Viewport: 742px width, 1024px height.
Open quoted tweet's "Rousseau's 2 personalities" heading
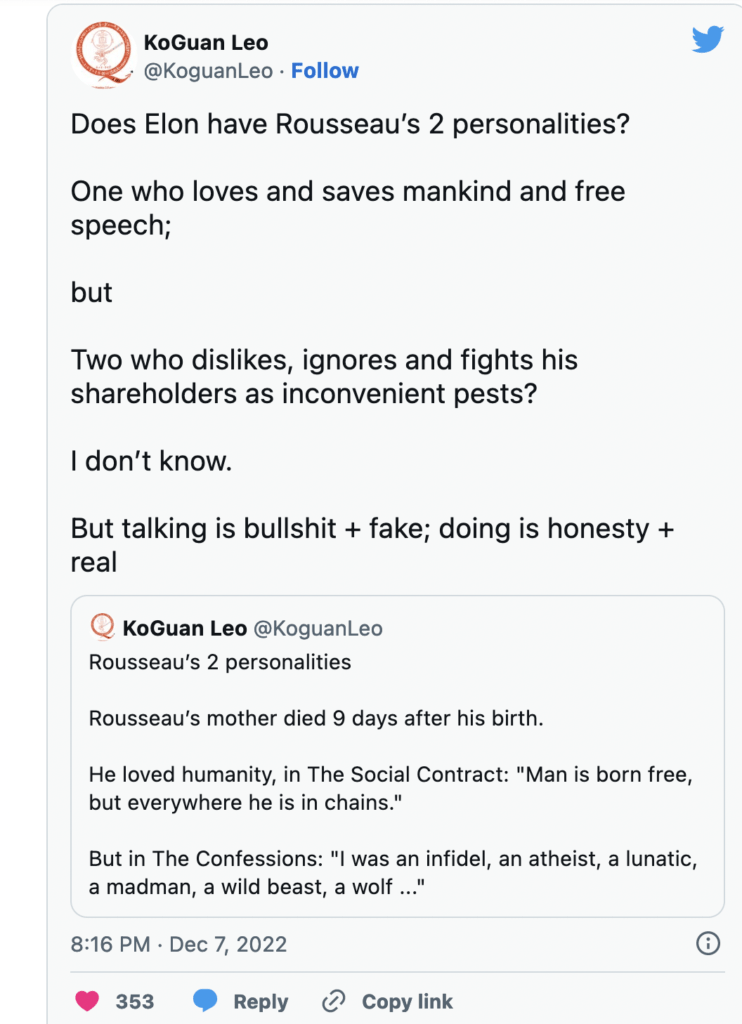(220, 662)
